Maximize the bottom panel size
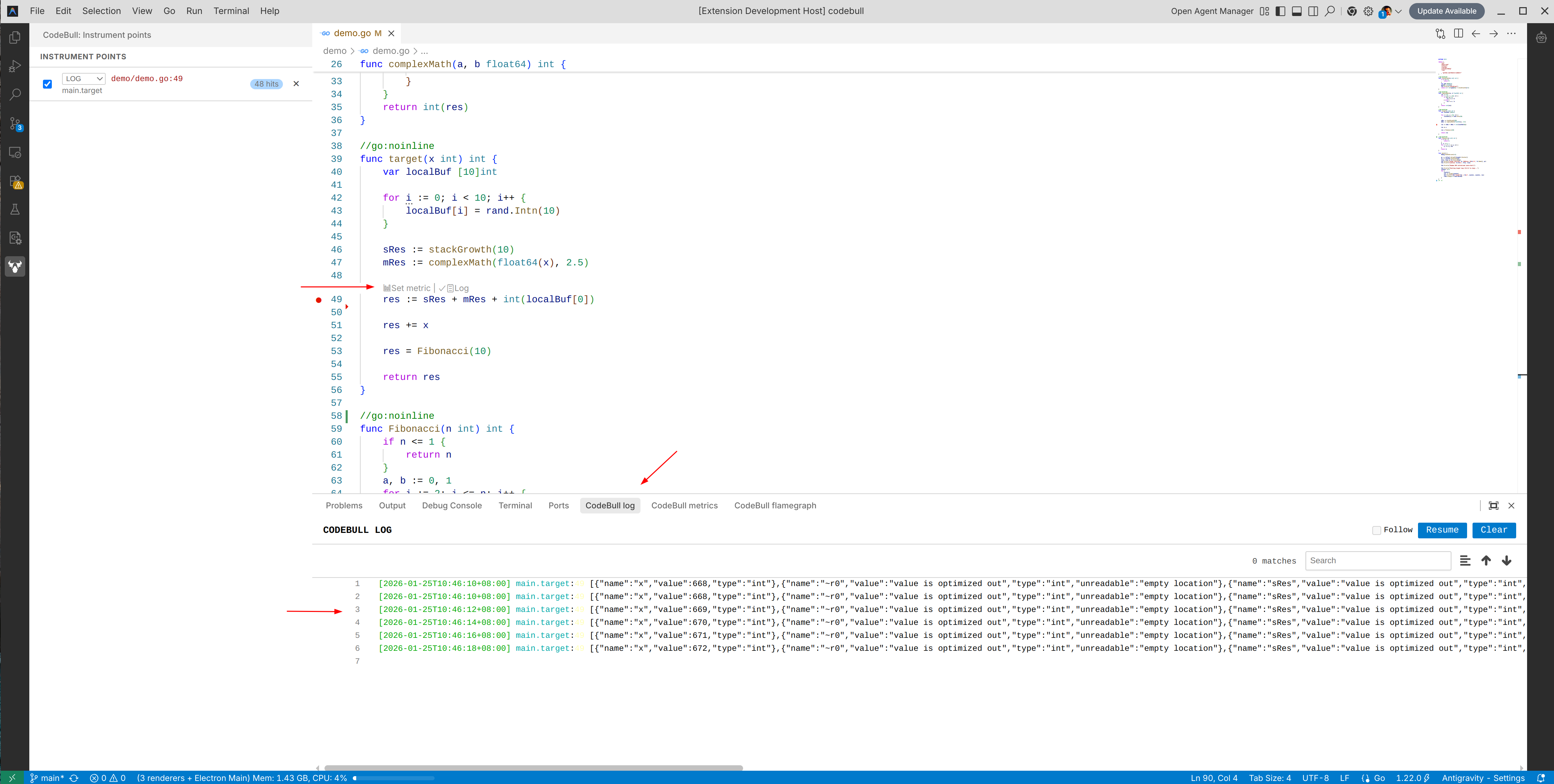 1493,505
